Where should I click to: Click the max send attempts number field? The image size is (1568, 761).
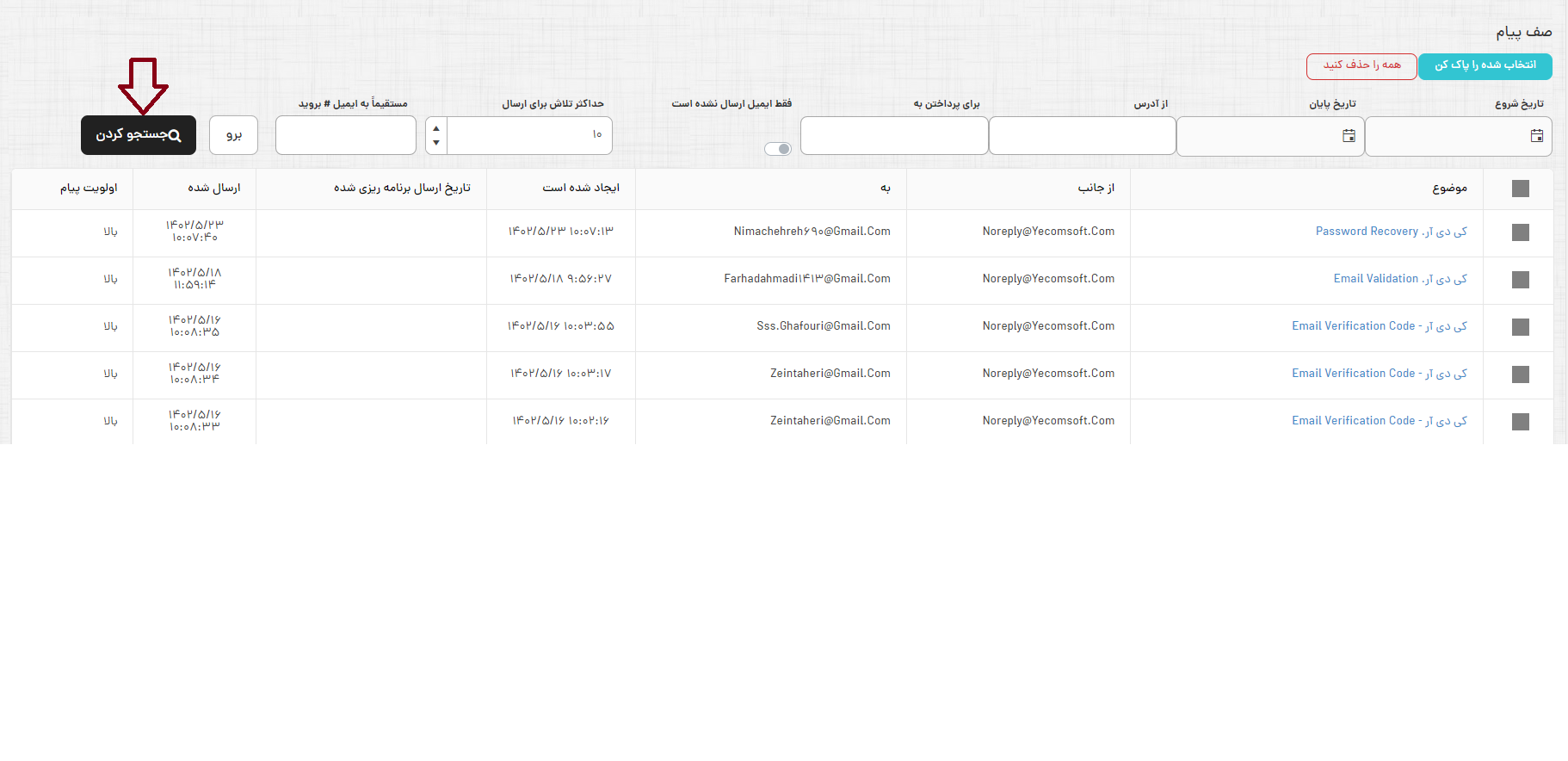529,136
